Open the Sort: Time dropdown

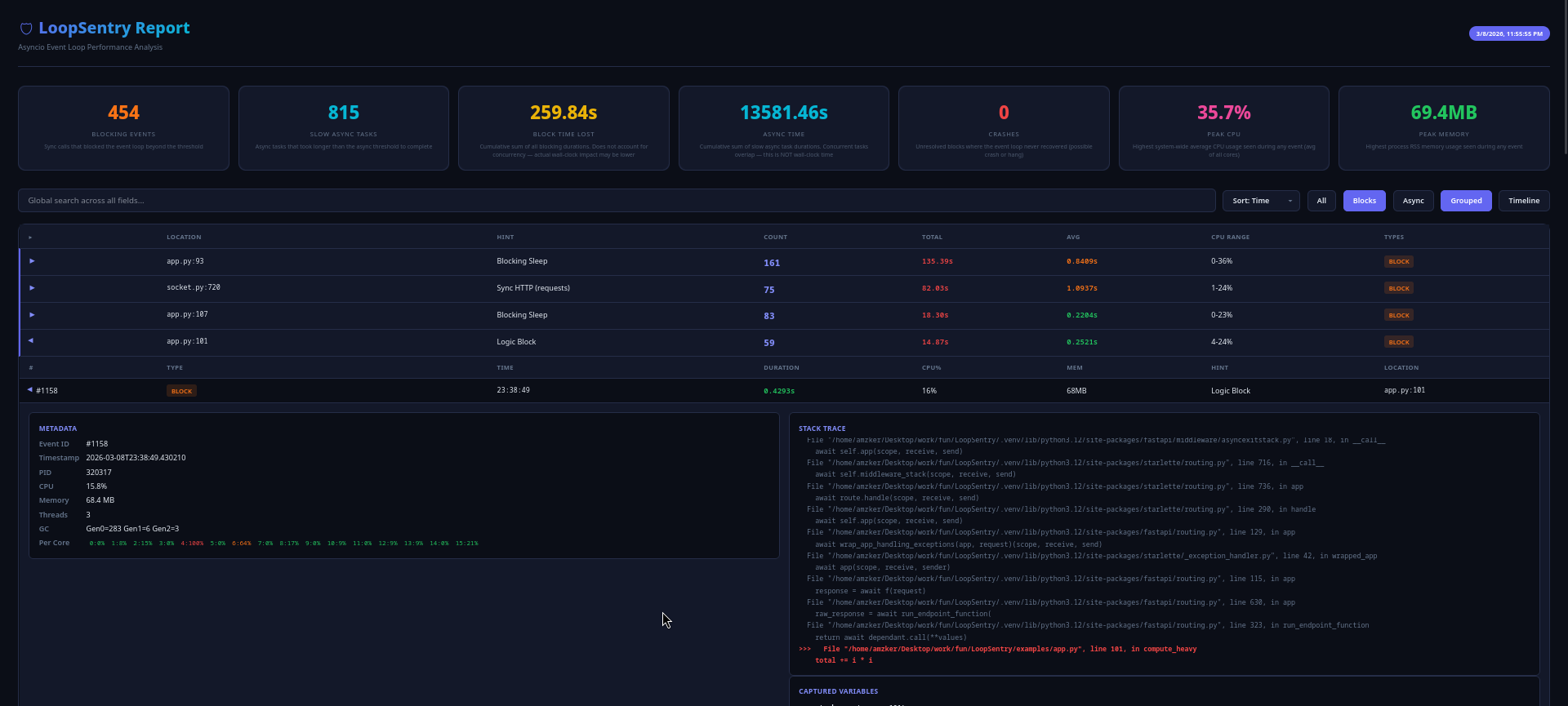point(1261,201)
